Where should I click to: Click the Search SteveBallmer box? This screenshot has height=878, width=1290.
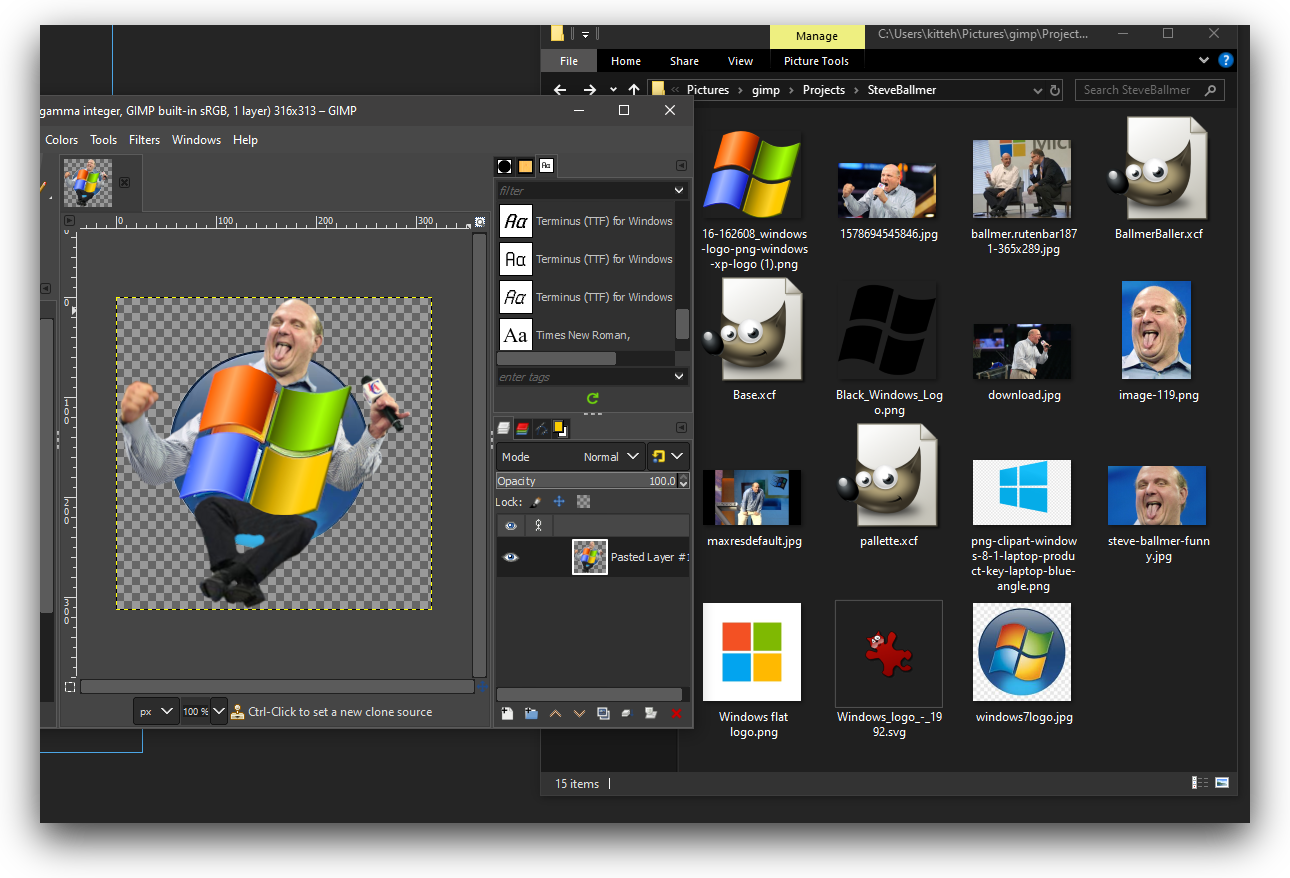(1150, 90)
